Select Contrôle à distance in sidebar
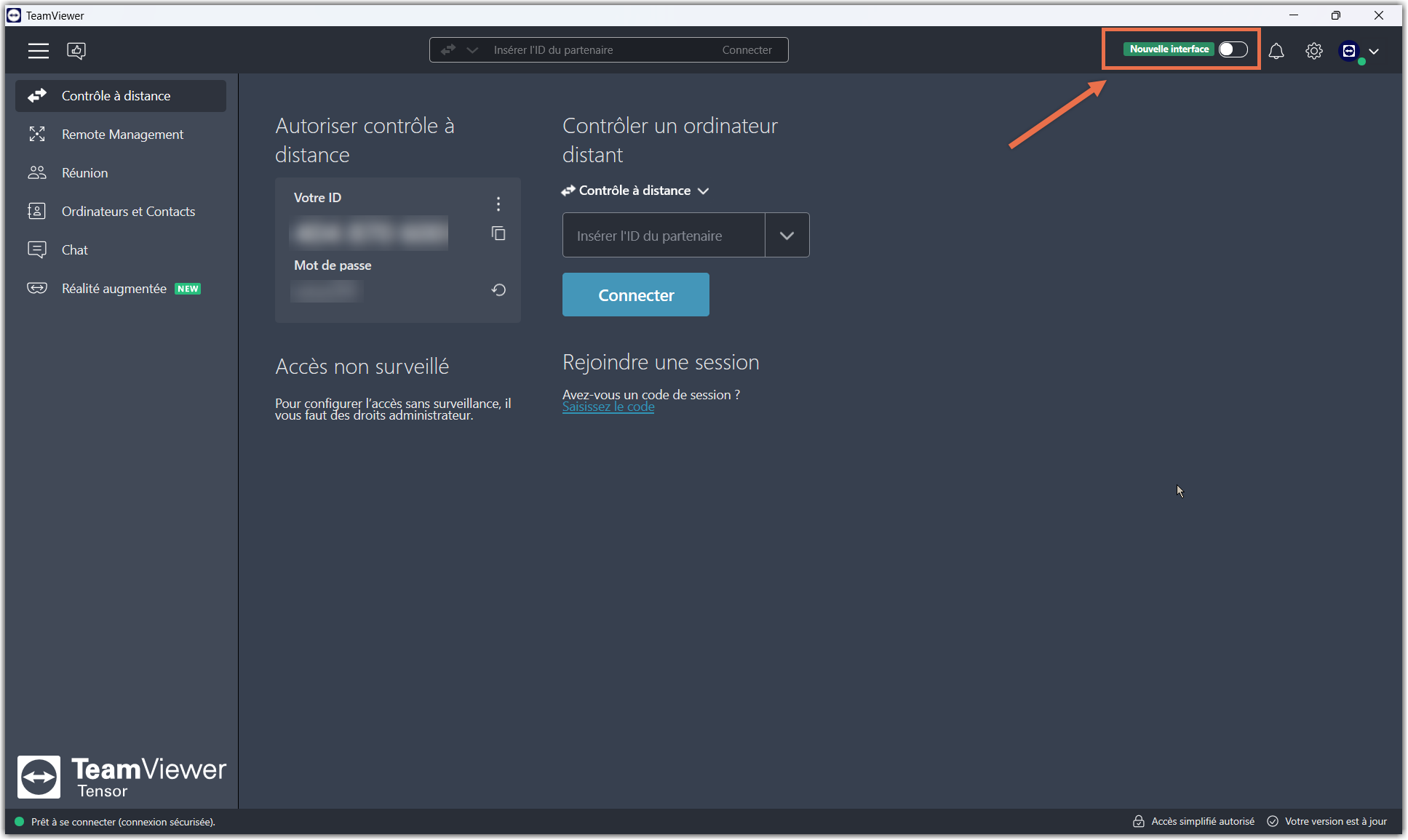This screenshot has width=1408, height=840. pyautogui.click(x=121, y=96)
